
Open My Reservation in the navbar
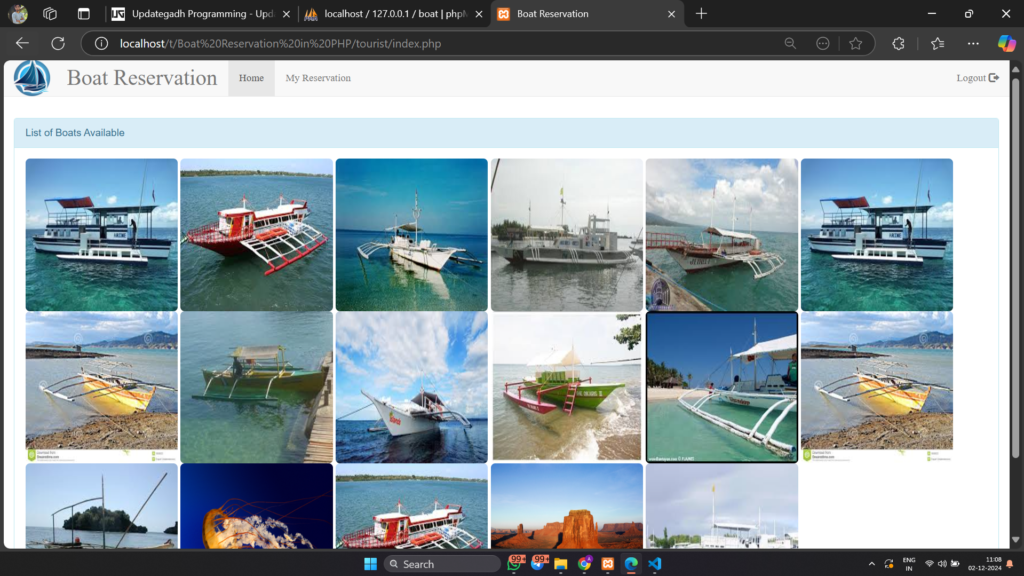(x=318, y=78)
